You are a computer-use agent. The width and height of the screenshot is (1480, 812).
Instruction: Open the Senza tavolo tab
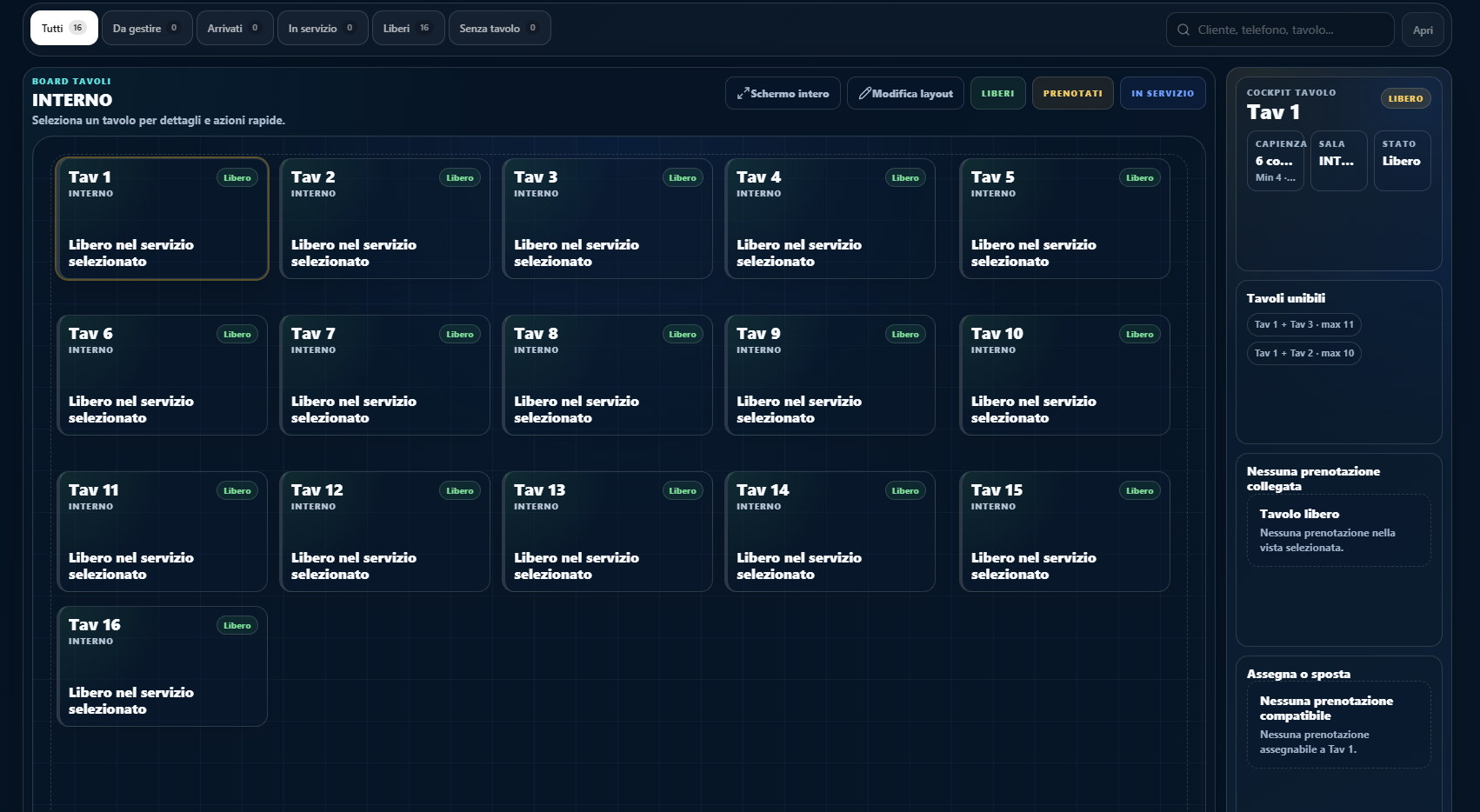499,28
